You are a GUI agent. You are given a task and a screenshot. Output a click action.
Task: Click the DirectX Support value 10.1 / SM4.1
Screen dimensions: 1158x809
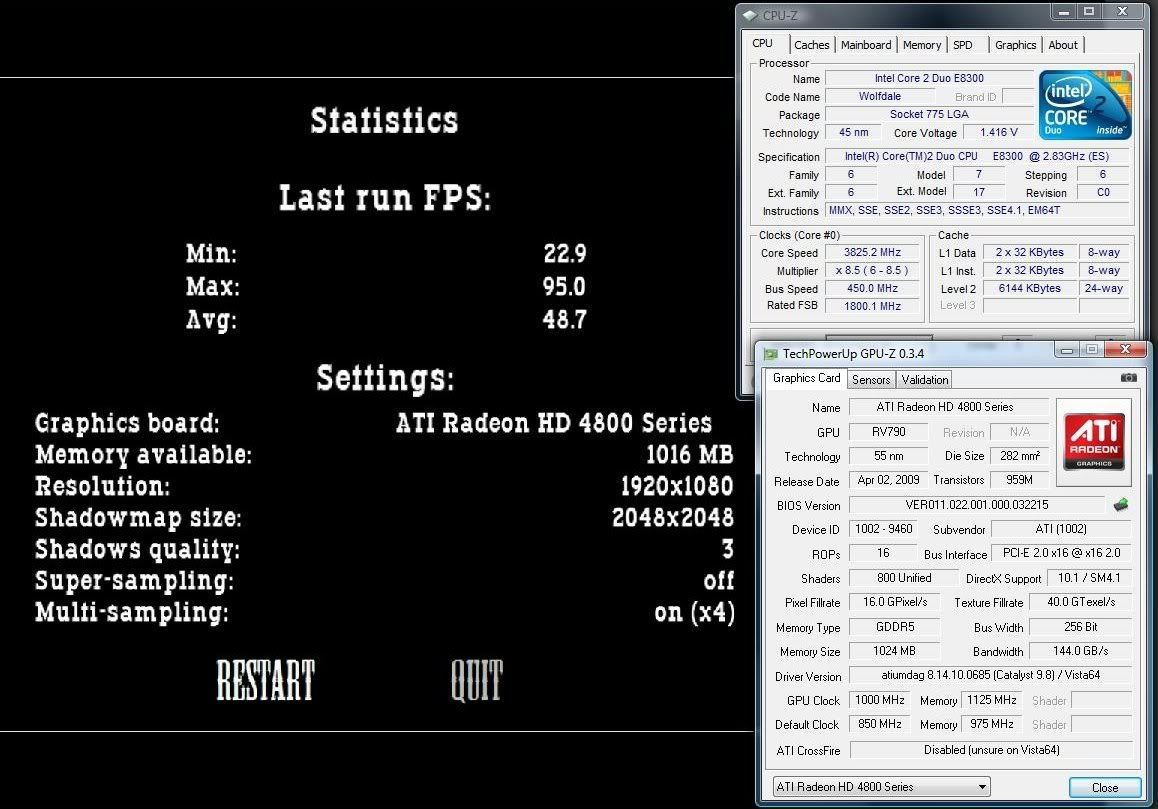tap(1089, 578)
